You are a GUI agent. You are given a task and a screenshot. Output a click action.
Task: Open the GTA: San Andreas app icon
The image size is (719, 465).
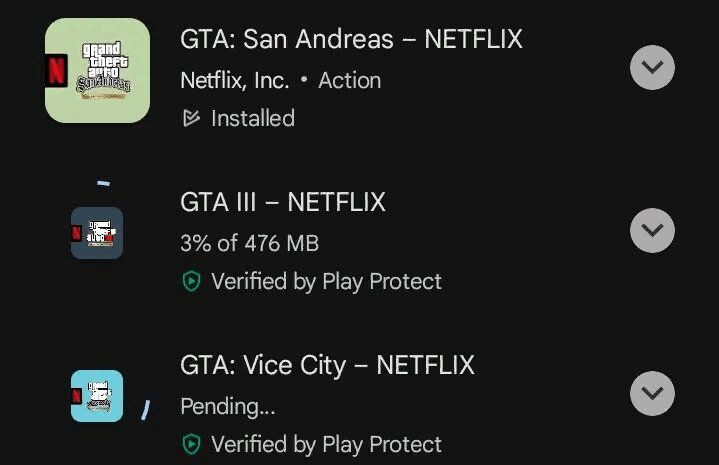pos(98,70)
